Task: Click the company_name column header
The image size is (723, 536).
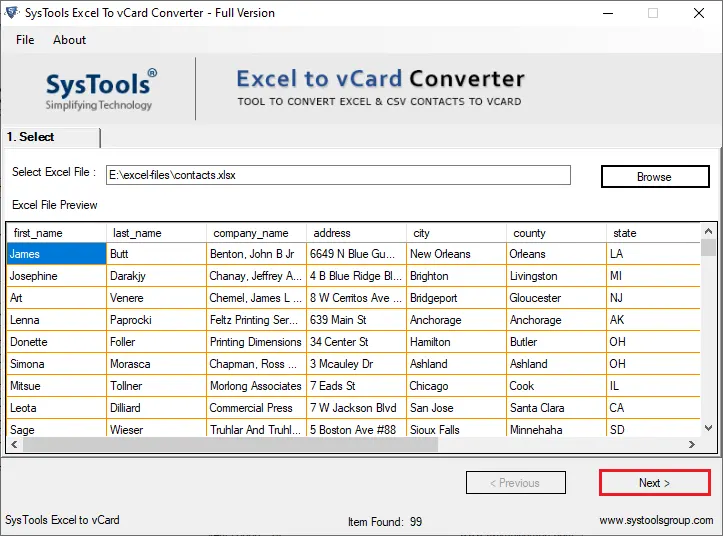Action: coord(256,233)
